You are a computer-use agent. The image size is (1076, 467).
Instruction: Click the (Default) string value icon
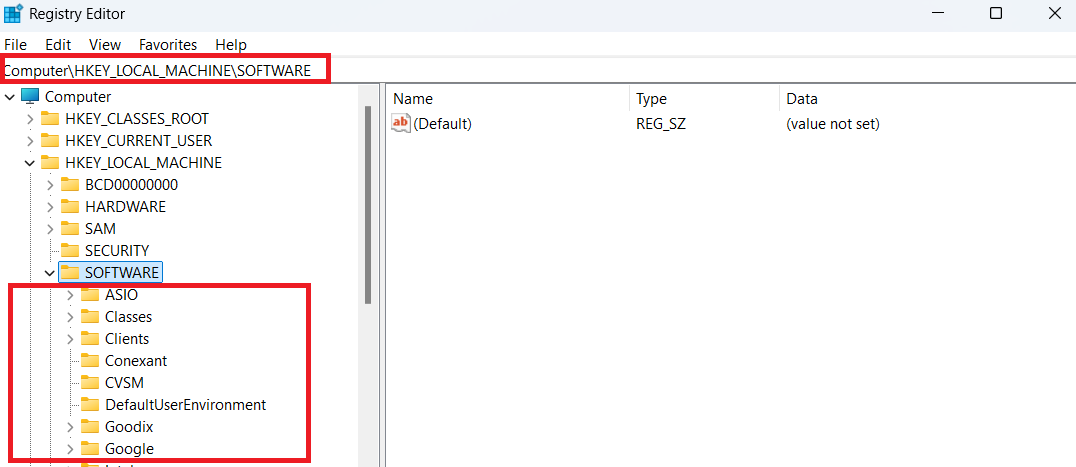[400, 123]
